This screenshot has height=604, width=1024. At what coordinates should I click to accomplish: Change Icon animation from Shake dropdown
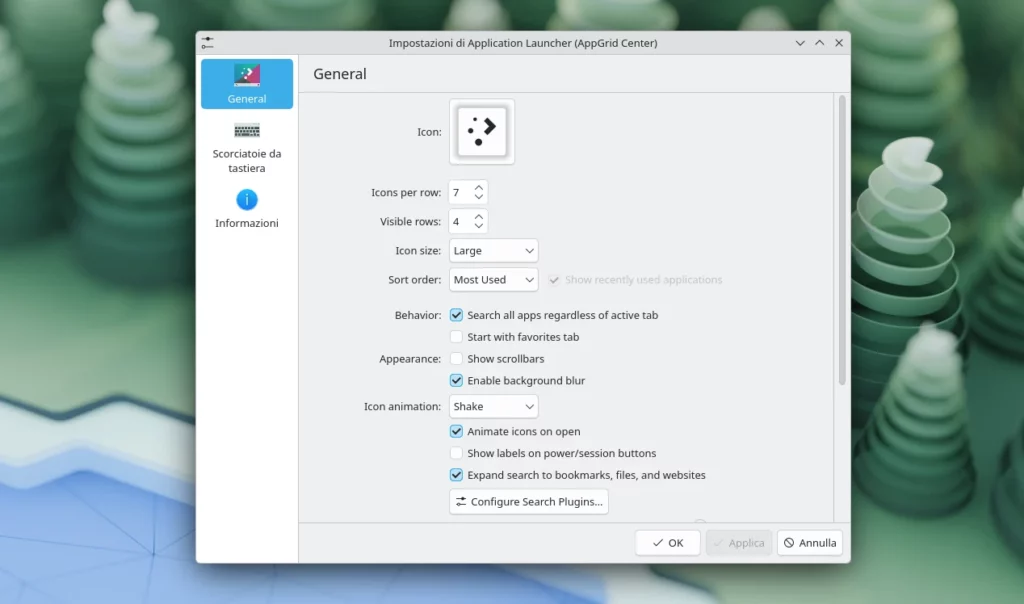[493, 406]
